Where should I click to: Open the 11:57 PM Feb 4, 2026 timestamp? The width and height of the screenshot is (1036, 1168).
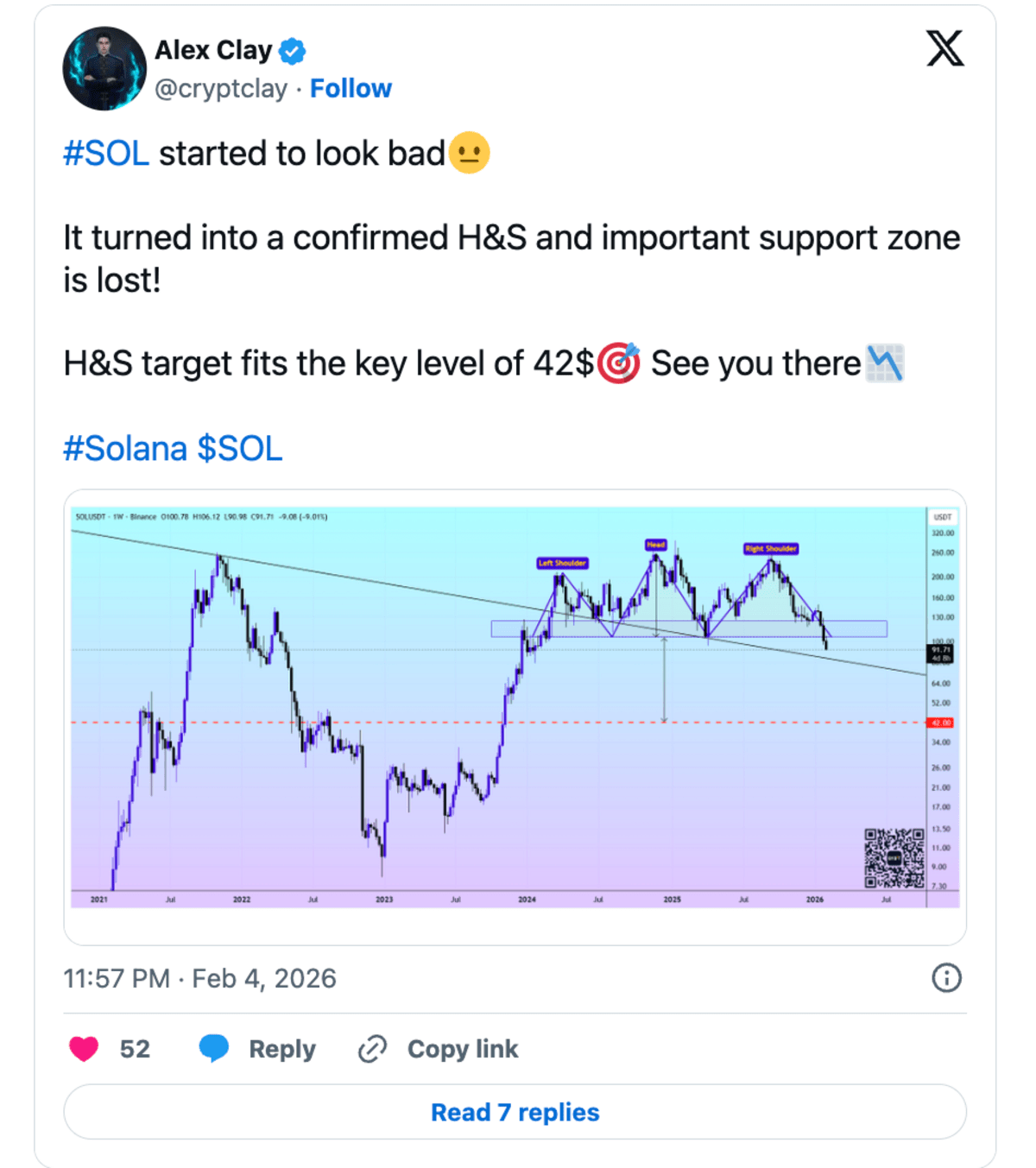pyautogui.click(x=199, y=978)
